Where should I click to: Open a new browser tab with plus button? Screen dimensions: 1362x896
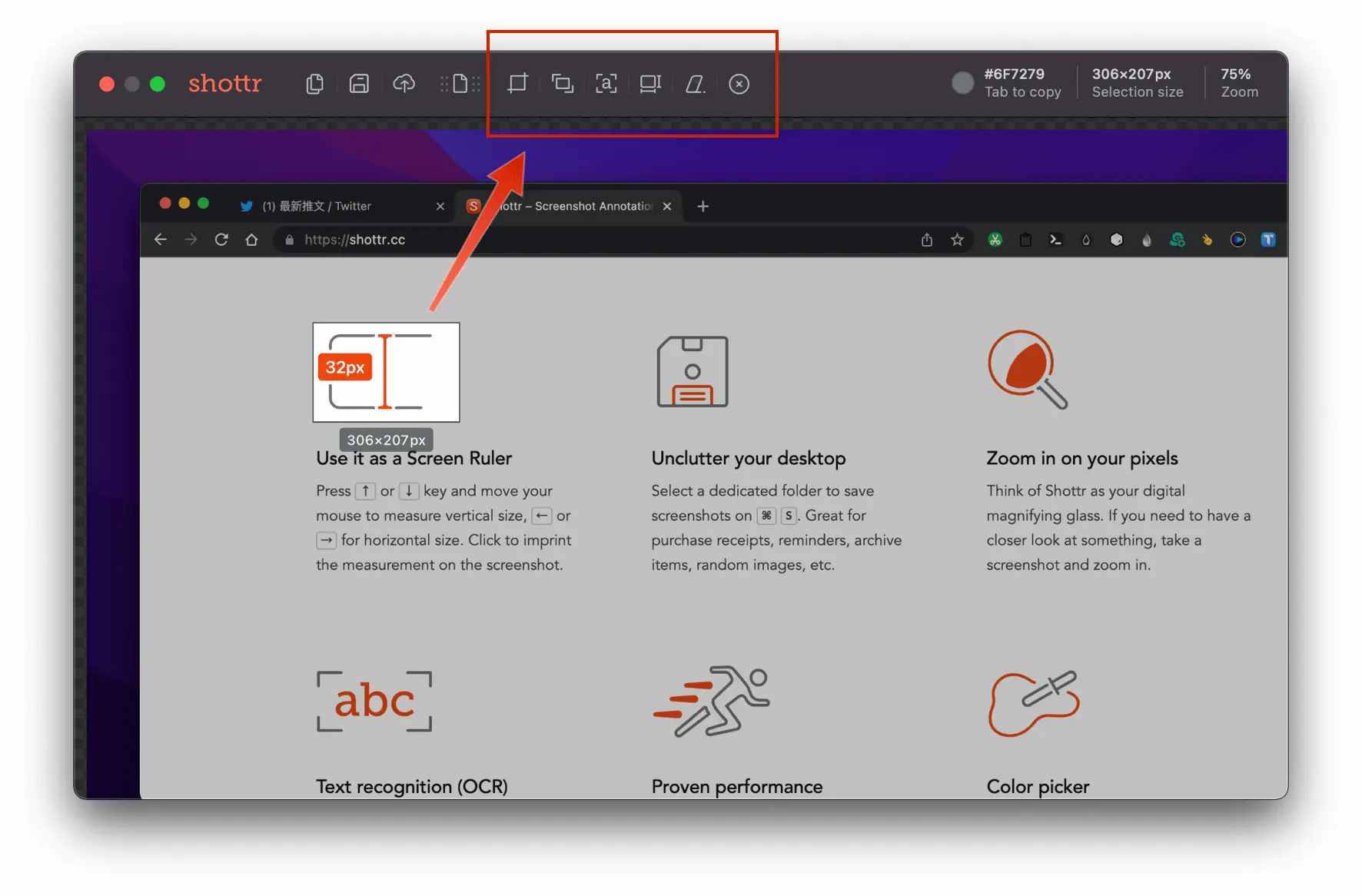[x=703, y=206]
